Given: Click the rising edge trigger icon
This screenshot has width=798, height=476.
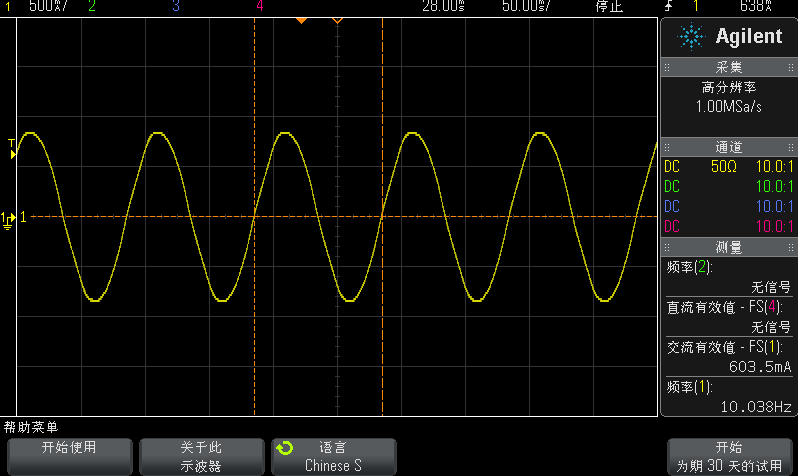Looking at the screenshot, I should click(x=667, y=6).
